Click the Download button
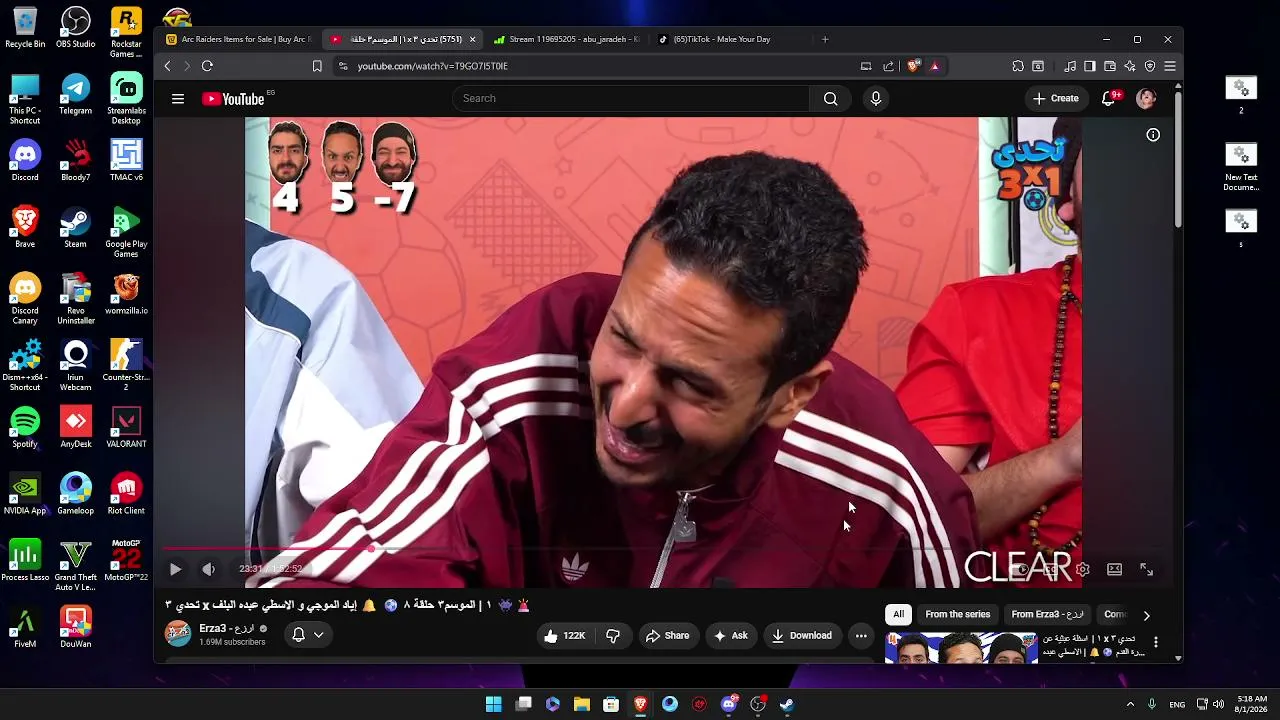Viewport: 1280px width, 720px height. (802, 636)
